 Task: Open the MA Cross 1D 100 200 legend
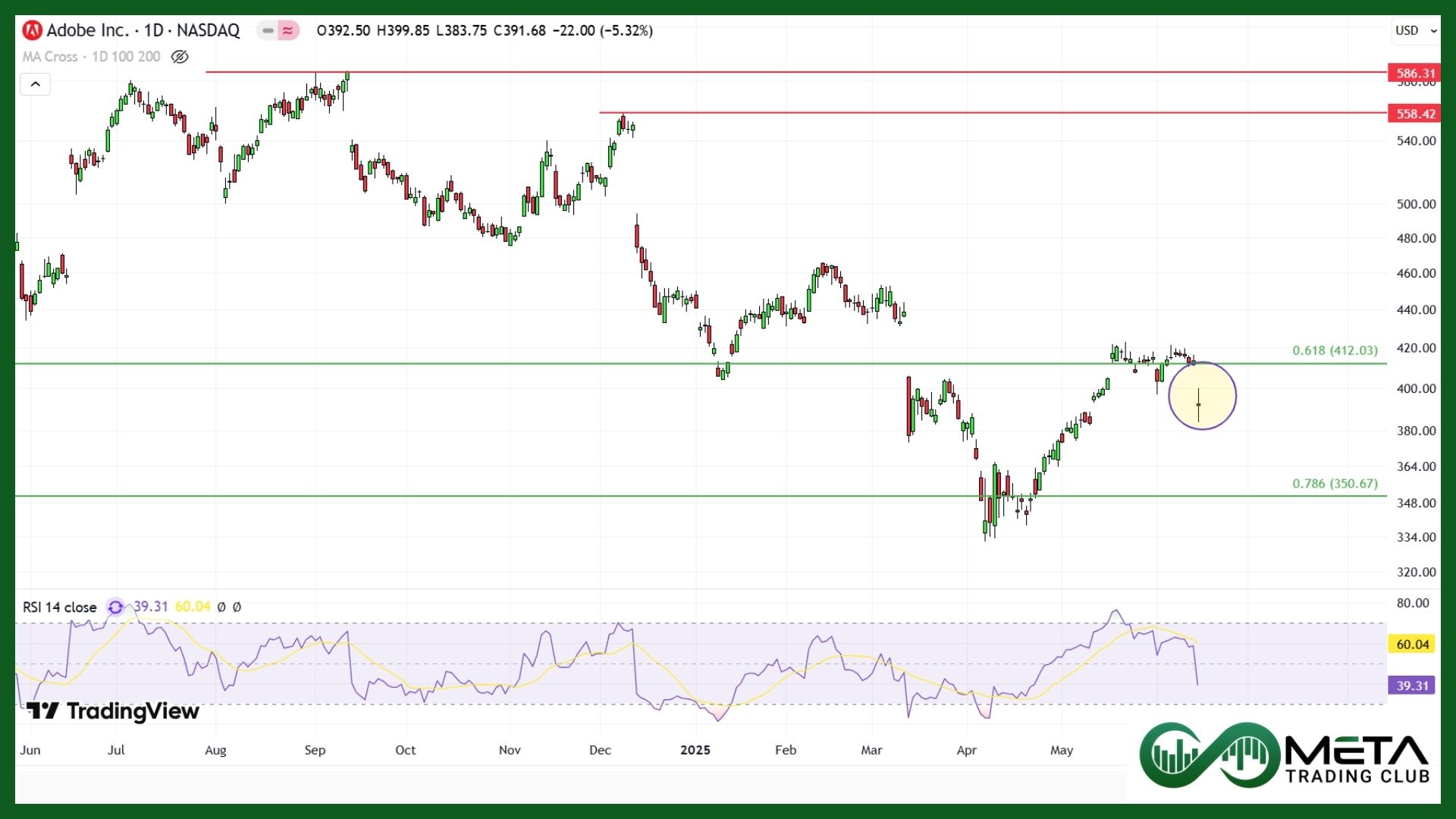point(92,57)
